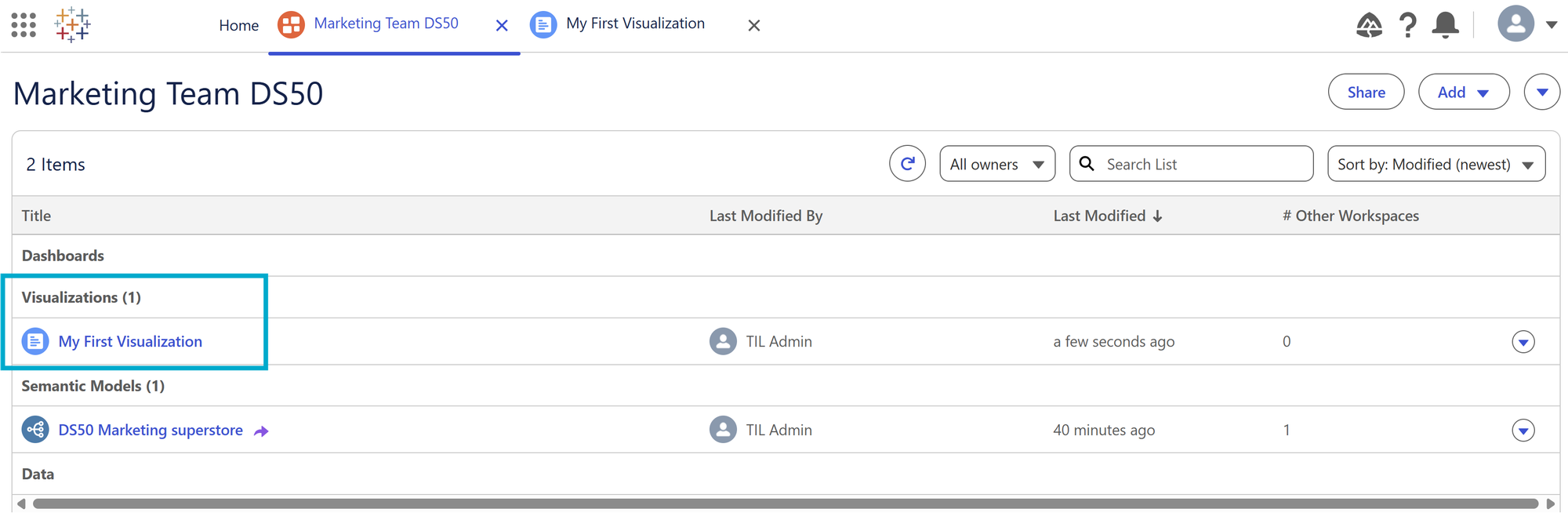Open the DS50 Marketing superstore link
This screenshot has height=516, width=1568.
(151, 430)
